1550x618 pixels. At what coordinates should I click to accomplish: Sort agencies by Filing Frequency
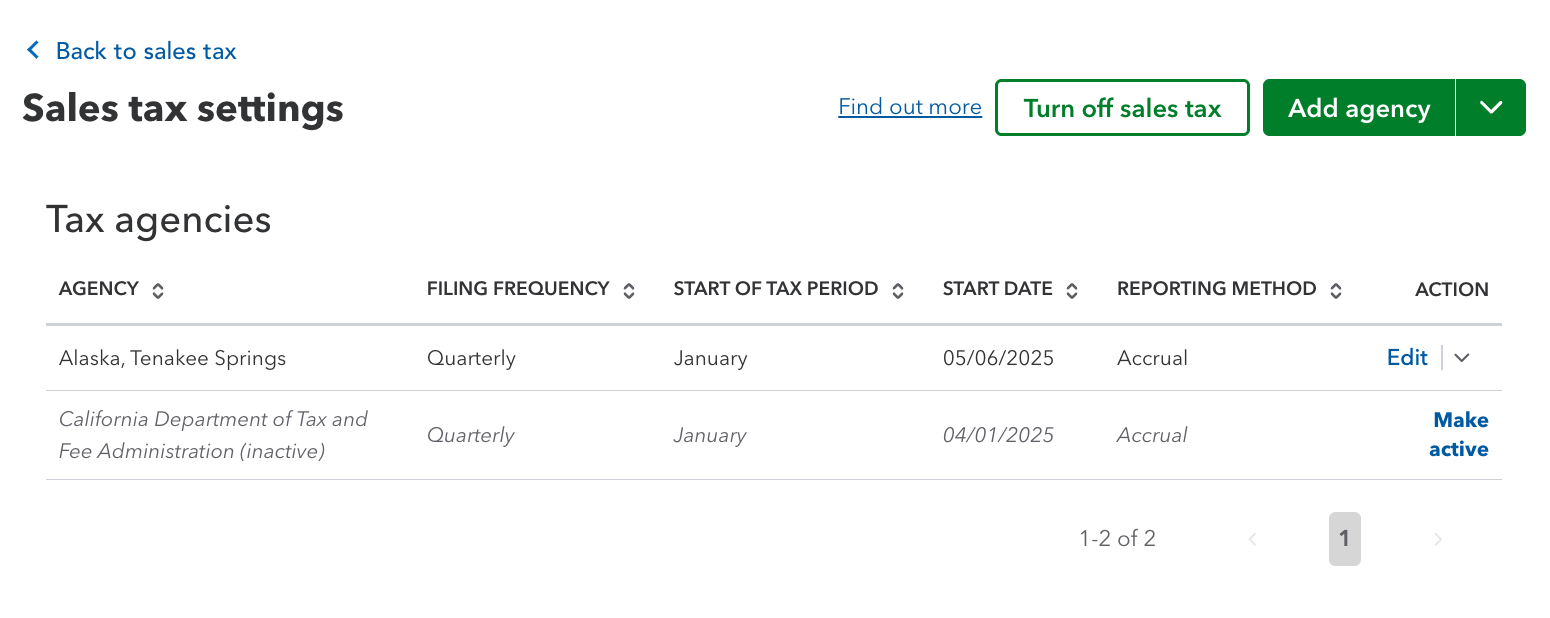click(630, 289)
